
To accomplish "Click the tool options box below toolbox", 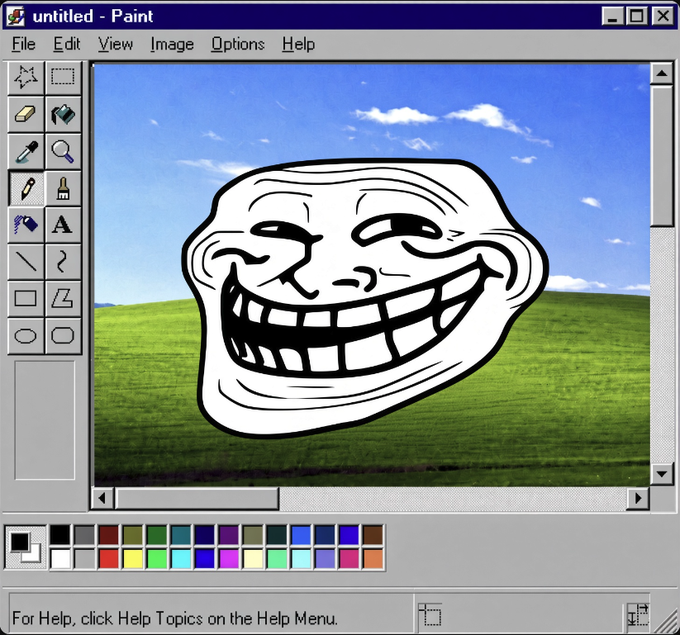I will [44, 420].
